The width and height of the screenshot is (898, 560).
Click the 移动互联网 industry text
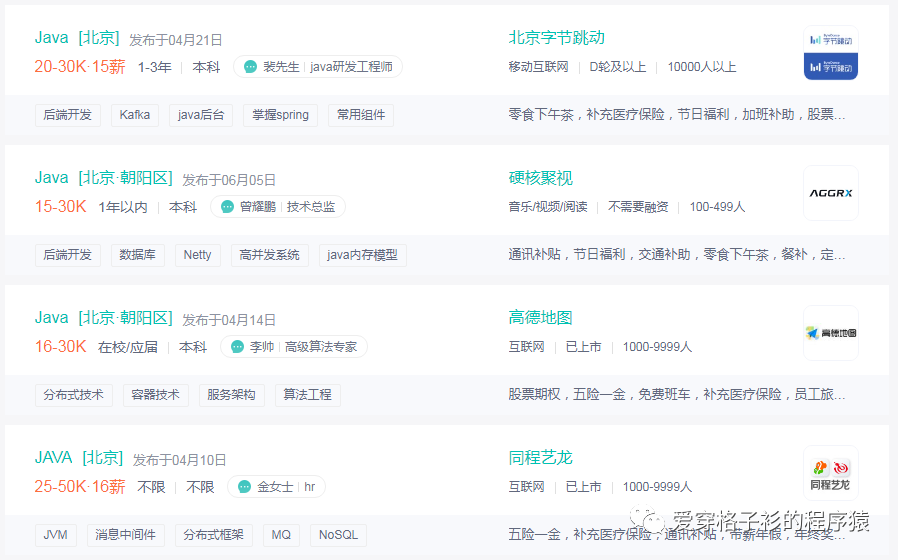pos(538,67)
